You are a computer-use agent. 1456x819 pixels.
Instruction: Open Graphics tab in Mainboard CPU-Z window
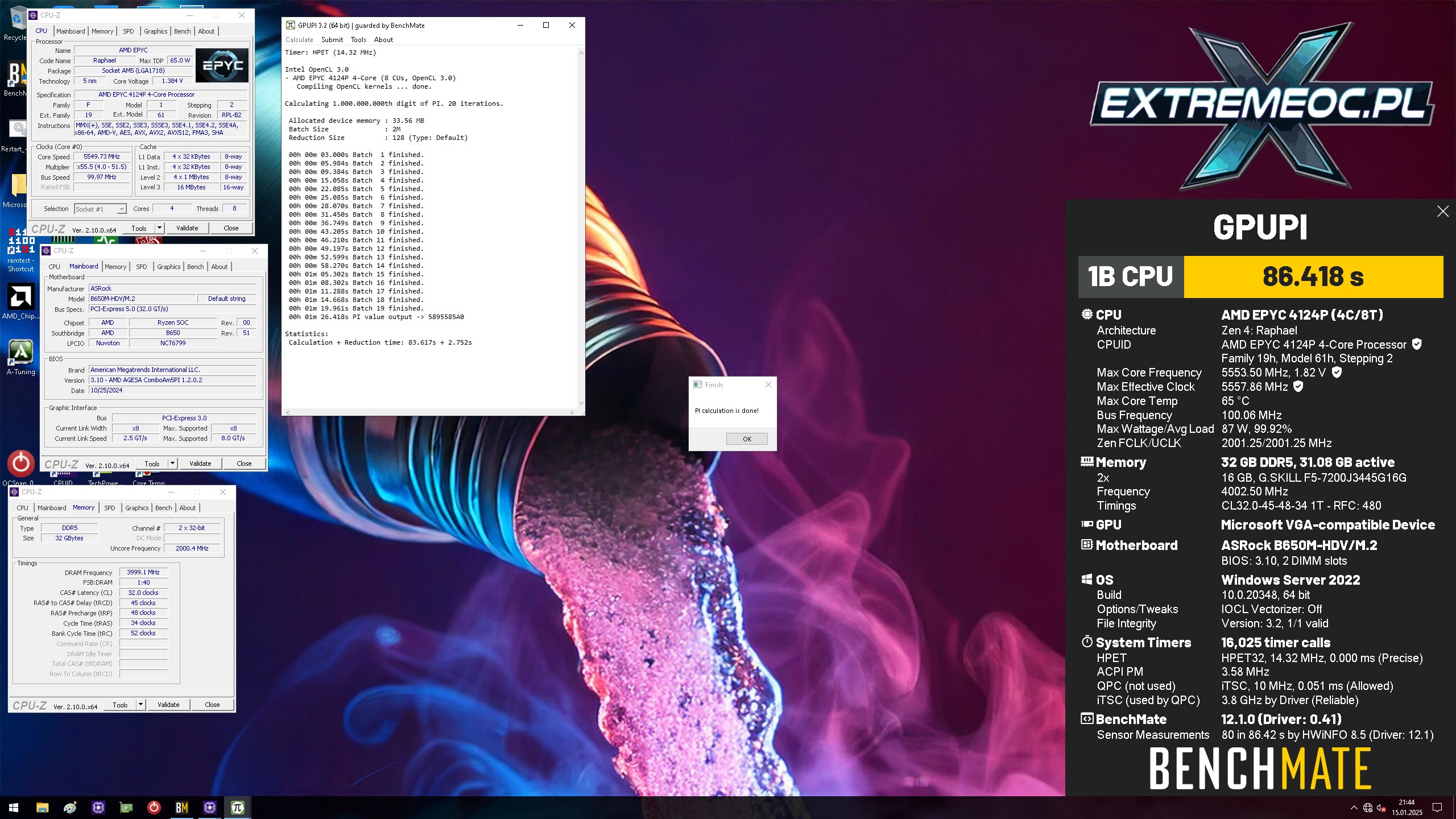pos(169,267)
